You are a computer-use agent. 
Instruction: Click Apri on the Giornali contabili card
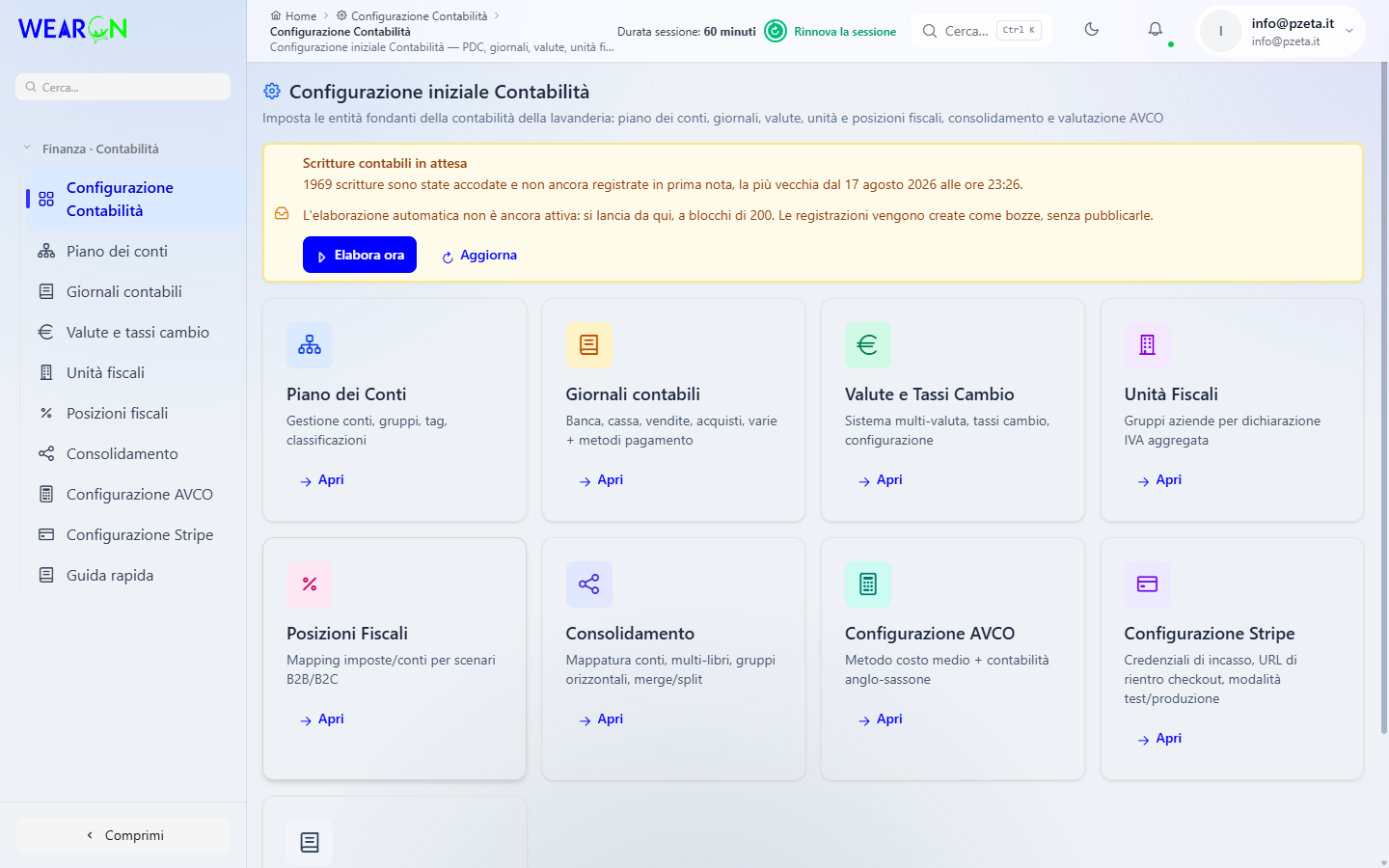coord(601,479)
